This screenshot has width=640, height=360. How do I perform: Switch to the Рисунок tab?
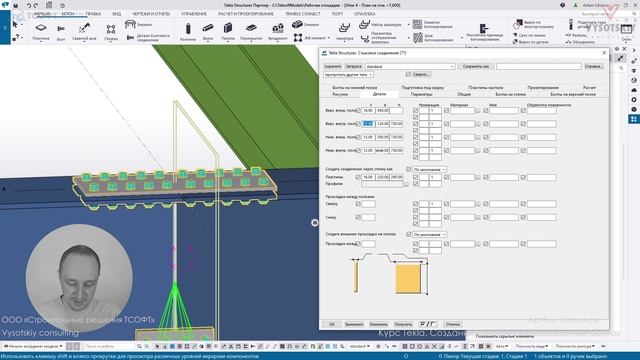(340, 94)
